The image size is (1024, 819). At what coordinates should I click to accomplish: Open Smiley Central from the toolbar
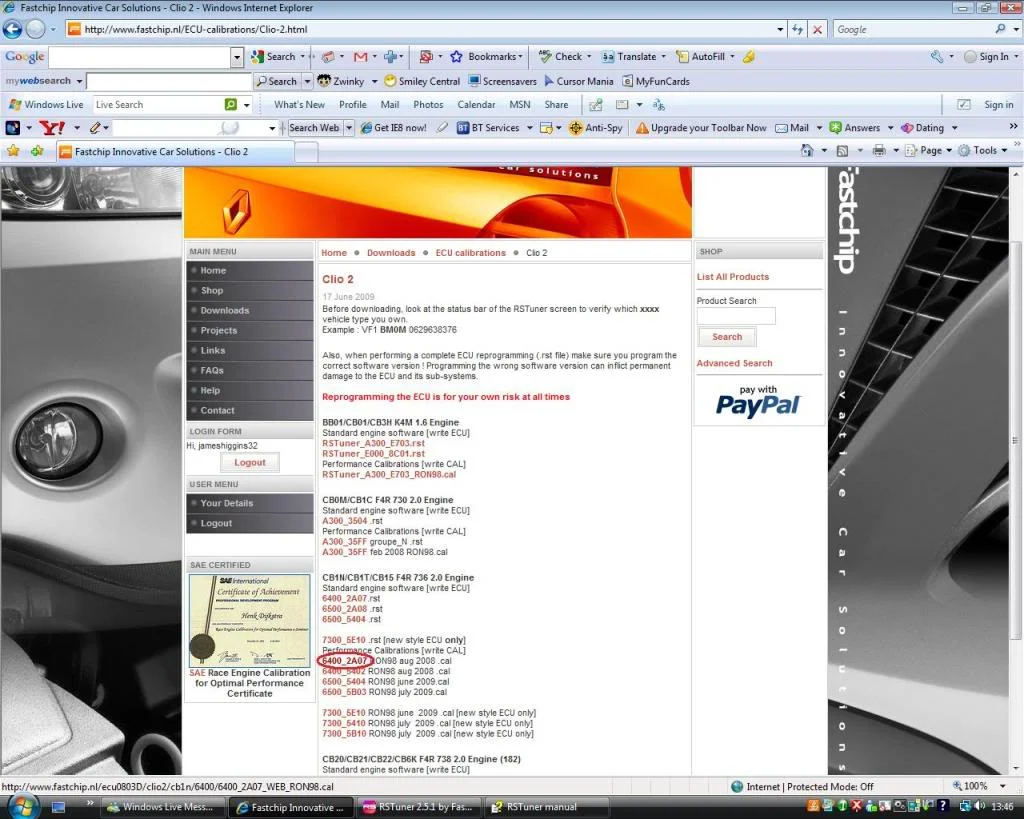click(422, 82)
